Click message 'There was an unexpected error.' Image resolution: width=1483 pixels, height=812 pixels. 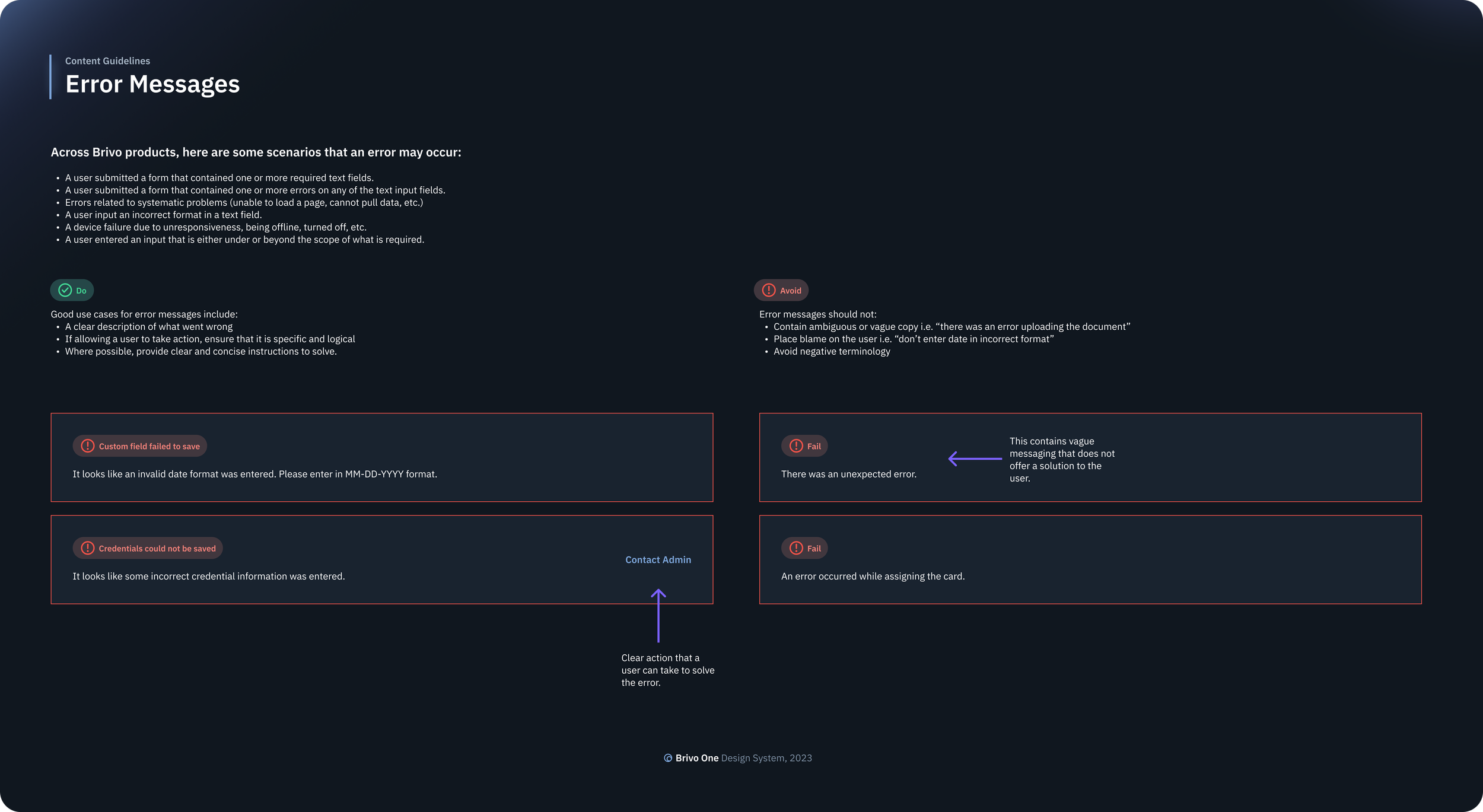(848, 474)
